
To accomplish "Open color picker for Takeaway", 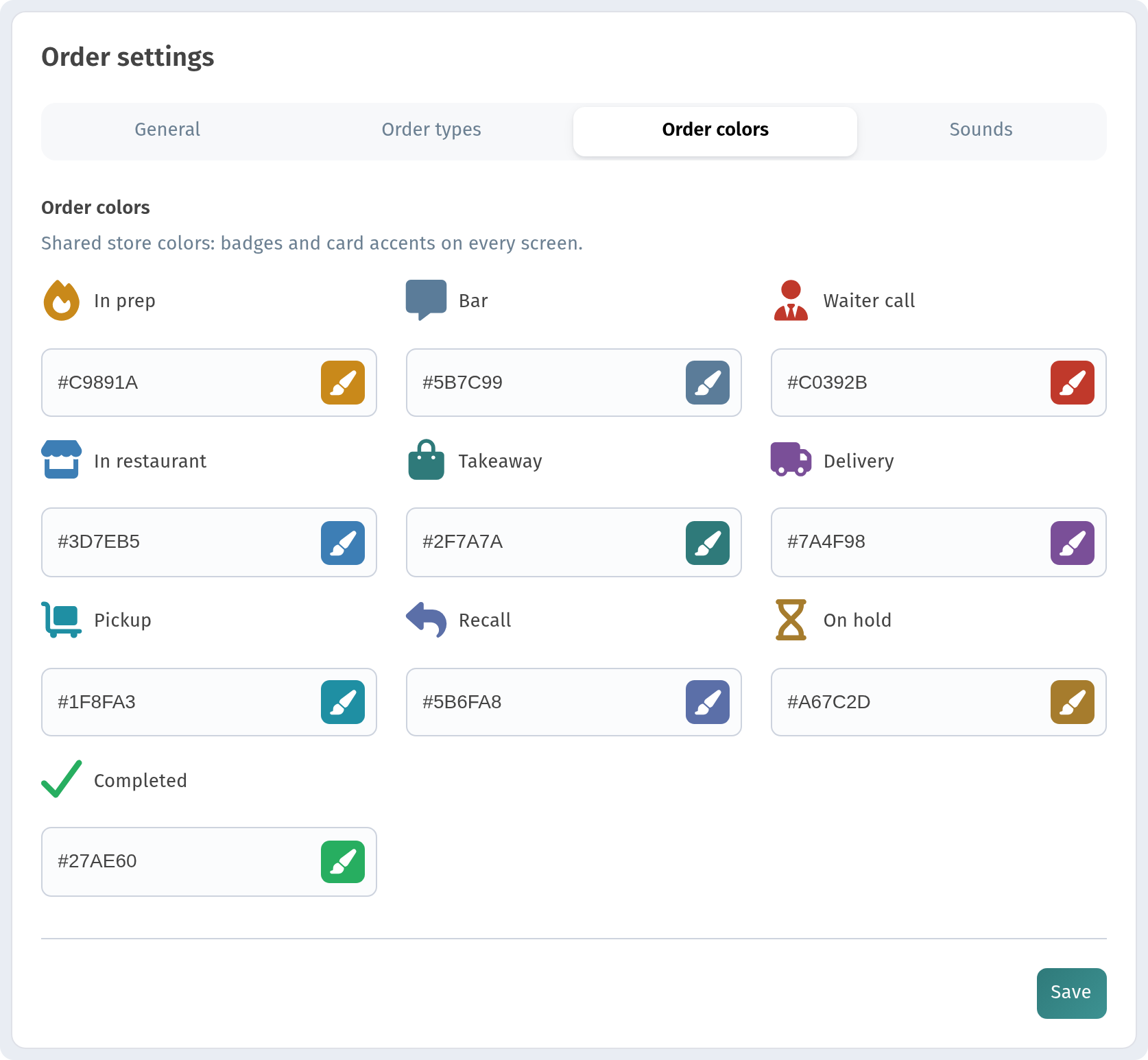I will [x=708, y=543].
